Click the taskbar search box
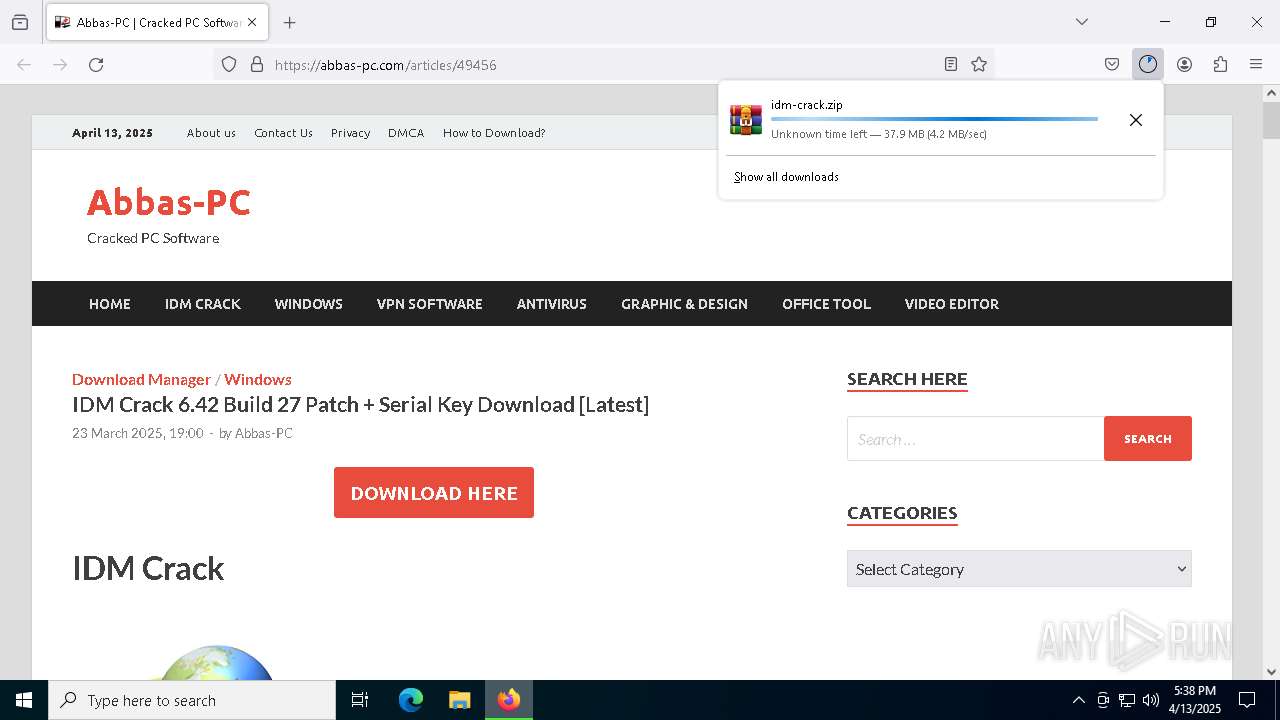The height and width of the screenshot is (720, 1280). [192, 700]
